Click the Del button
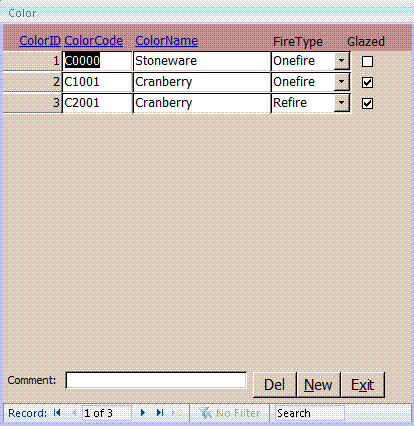This screenshot has height=426, width=414. pyautogui.click(x=274, y=385)
